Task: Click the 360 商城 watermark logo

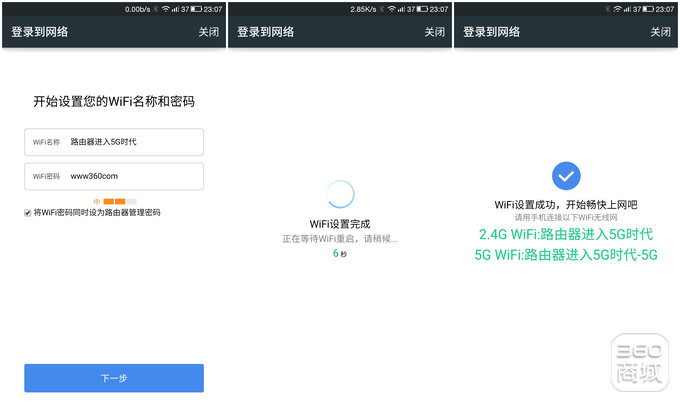Action: pos(639,363)
